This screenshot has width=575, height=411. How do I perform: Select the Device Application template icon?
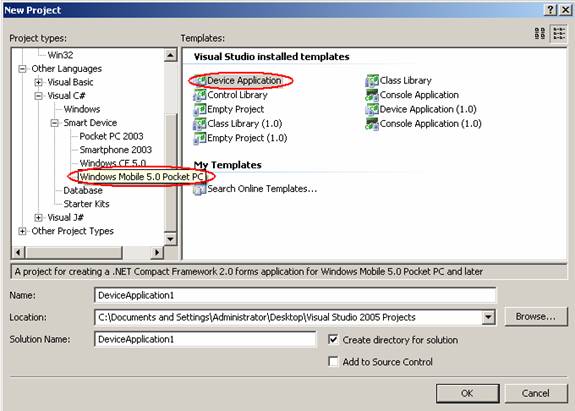pyautogui.click(x=200, y=81)
